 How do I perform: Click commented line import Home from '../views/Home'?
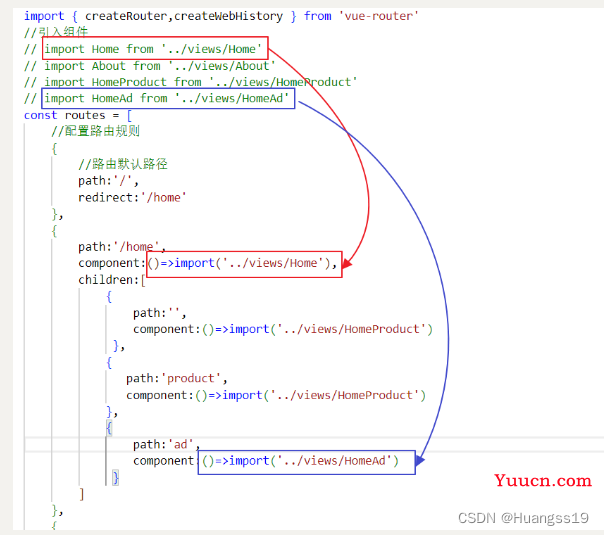(x=143, y=49)
